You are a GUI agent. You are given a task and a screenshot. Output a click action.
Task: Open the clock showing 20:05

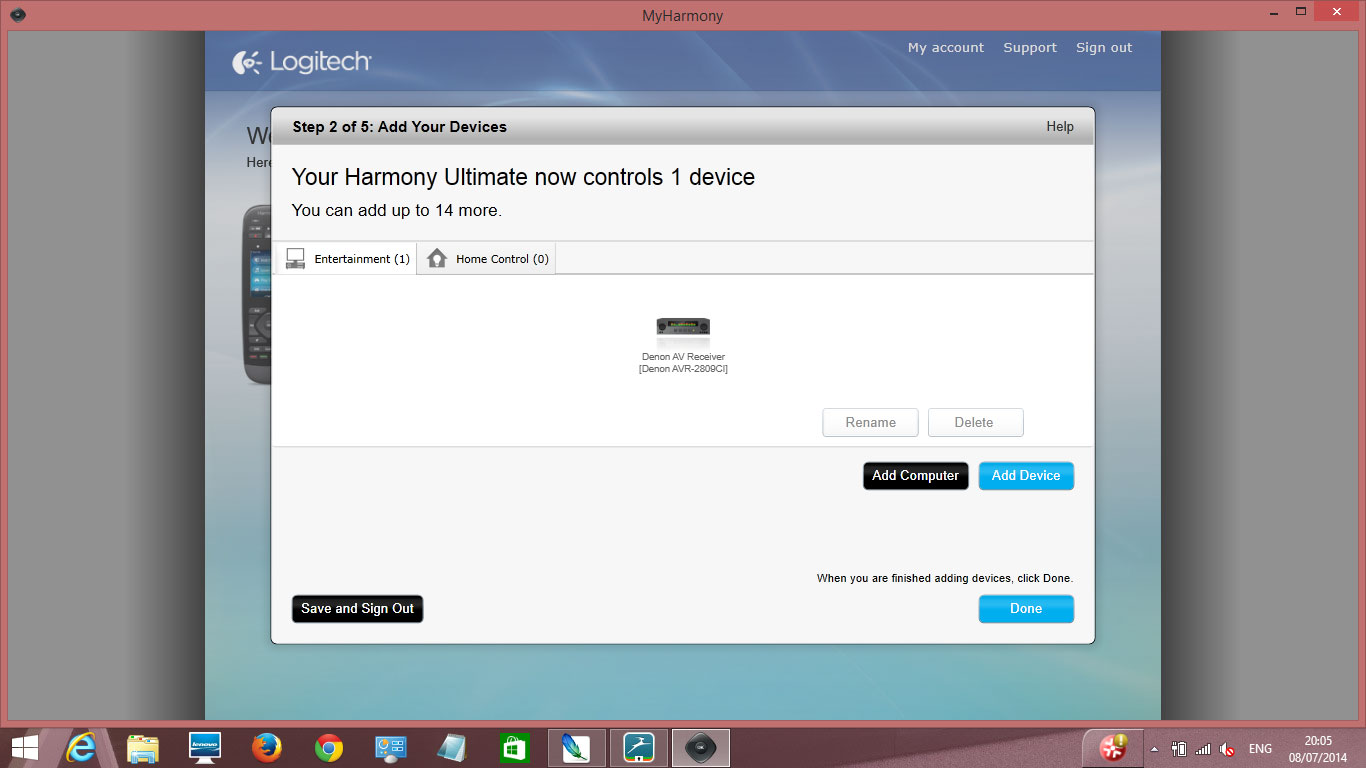[1318, 749]
